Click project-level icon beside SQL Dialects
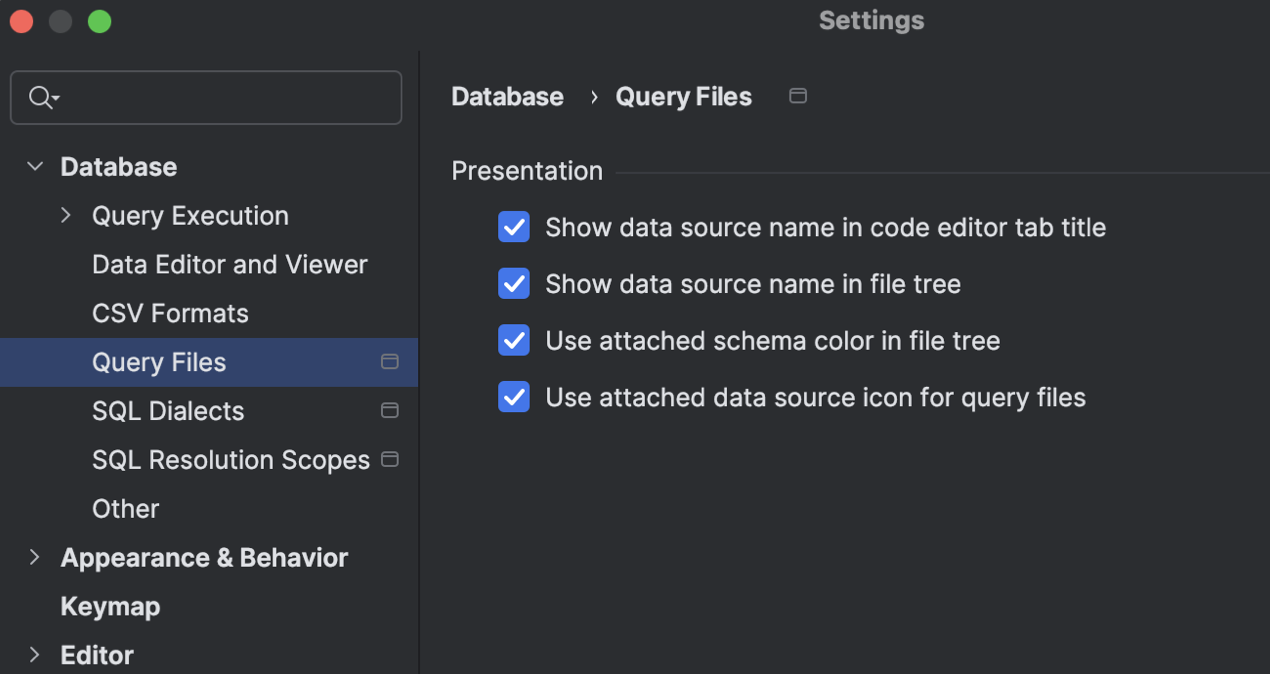 pos(390,411)
